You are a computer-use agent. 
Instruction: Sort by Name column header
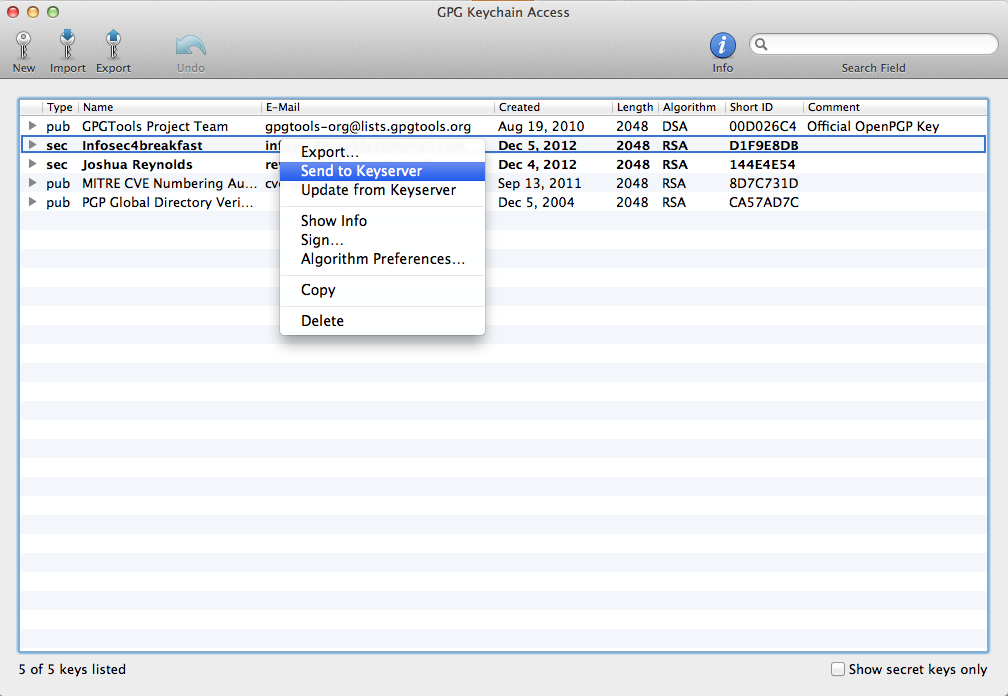point(170,107)
